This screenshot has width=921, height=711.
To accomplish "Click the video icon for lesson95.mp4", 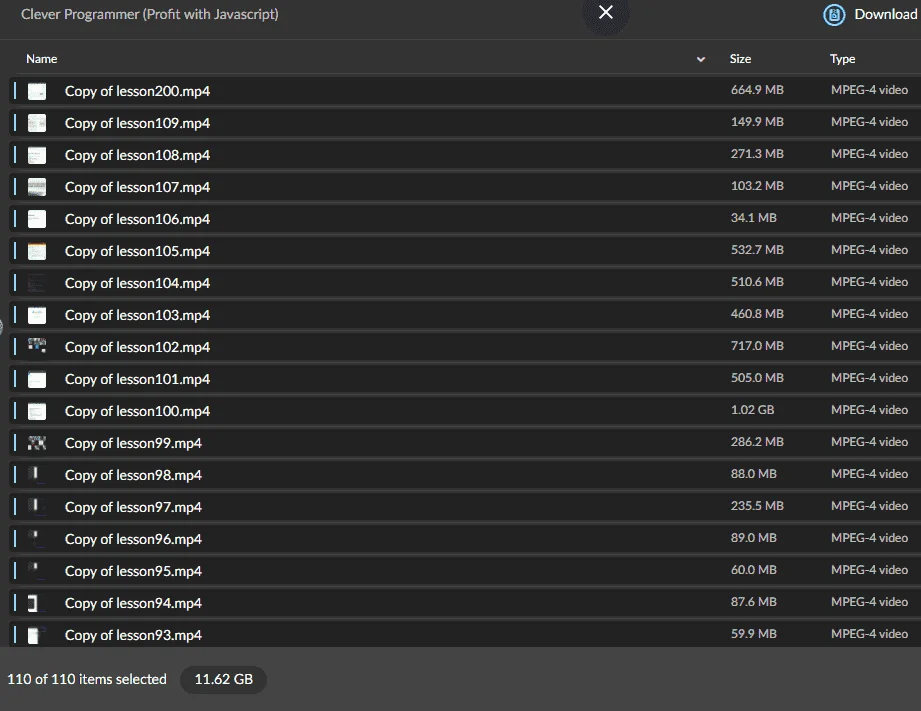I will 35,569.
